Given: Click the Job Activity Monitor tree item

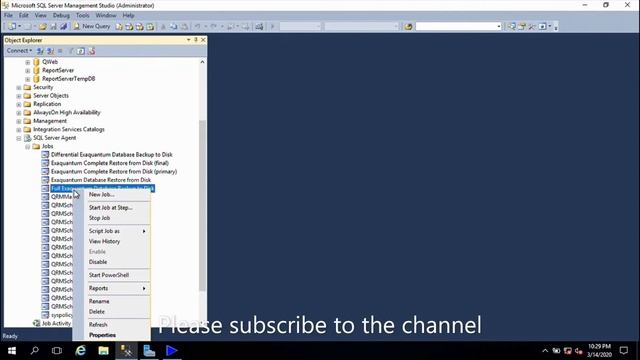Looking at the screenshot, I should point(56,323).
